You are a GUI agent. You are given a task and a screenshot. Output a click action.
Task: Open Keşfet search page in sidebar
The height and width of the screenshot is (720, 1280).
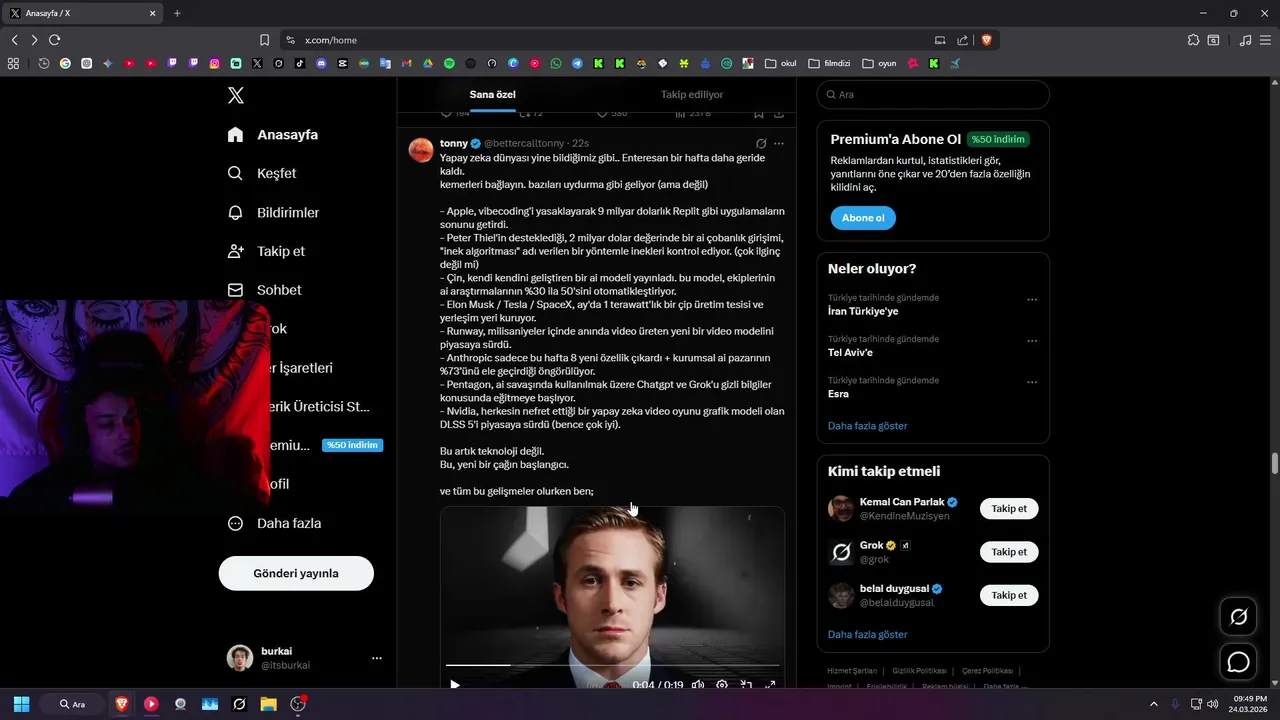pos(261,173)
